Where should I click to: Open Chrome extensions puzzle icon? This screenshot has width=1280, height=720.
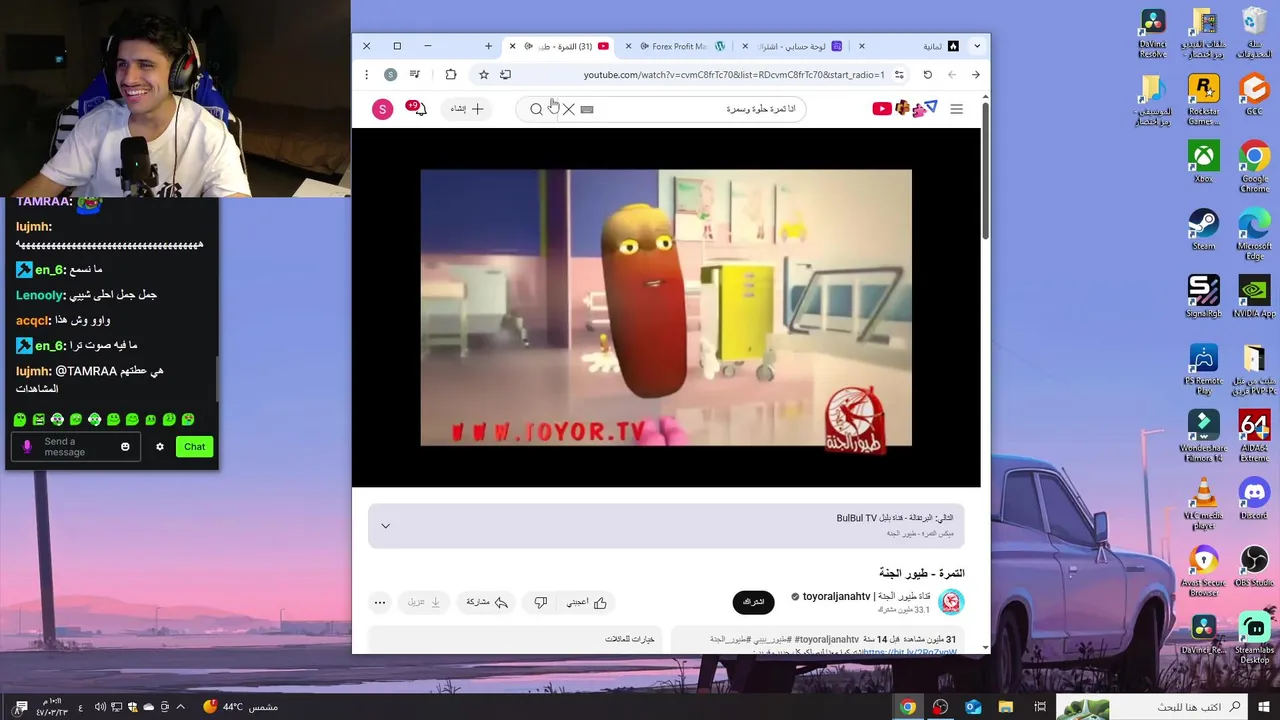(451, 75)
